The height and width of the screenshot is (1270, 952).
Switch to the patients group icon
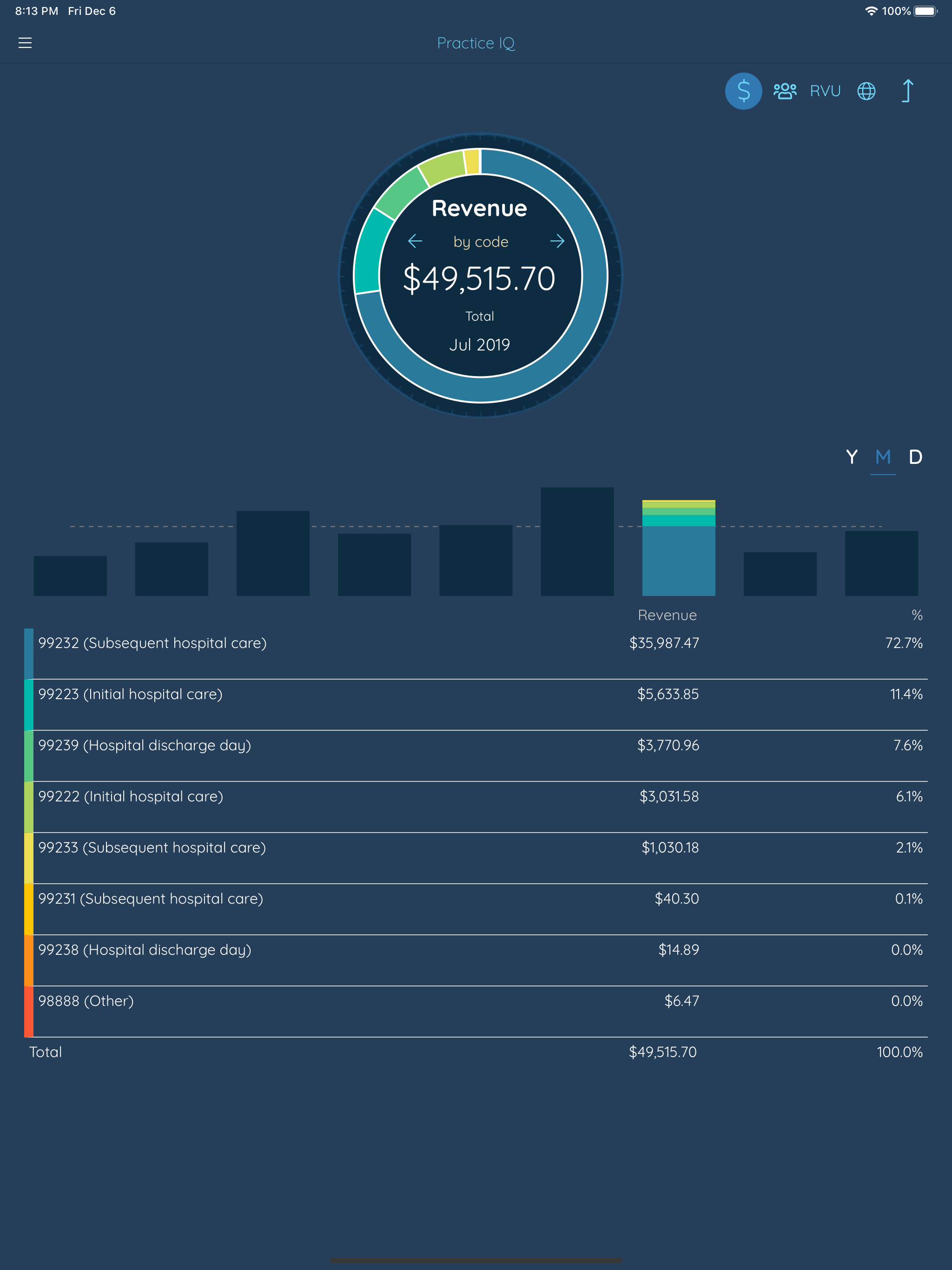click(784, 91)
